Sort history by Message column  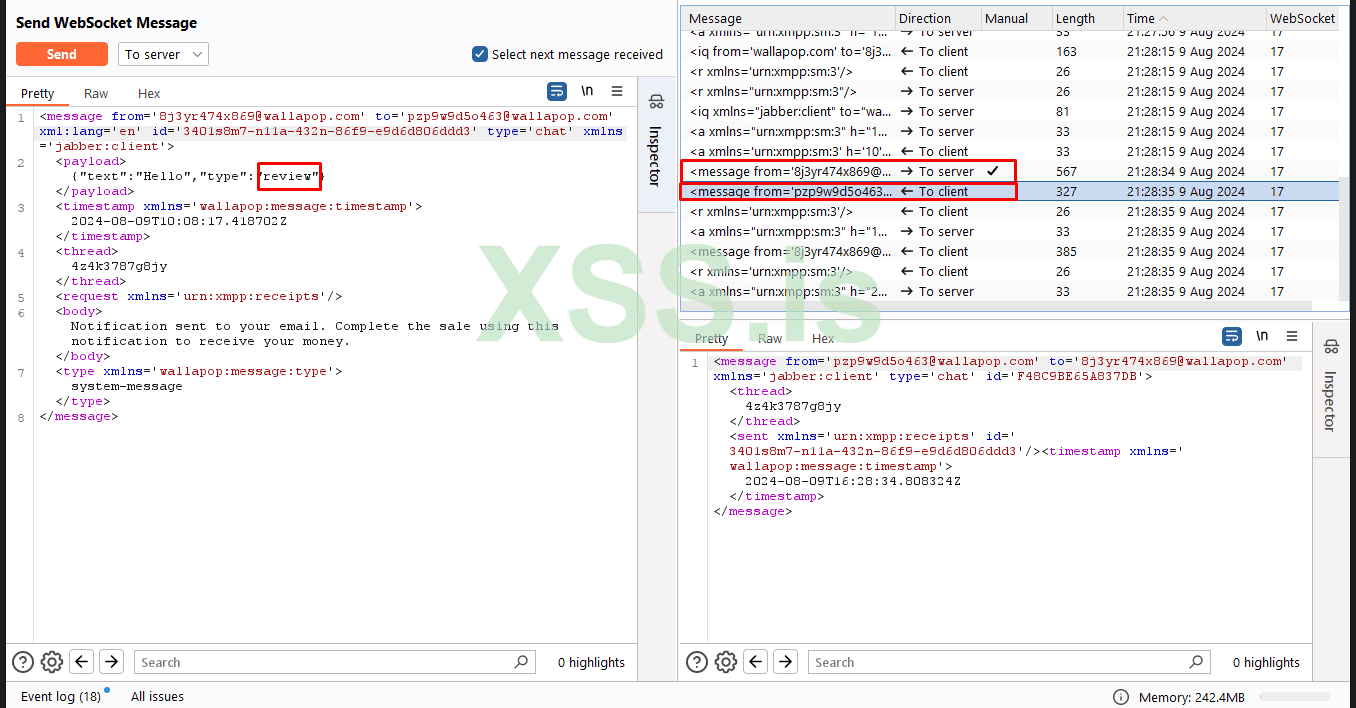tap(789, 18)
